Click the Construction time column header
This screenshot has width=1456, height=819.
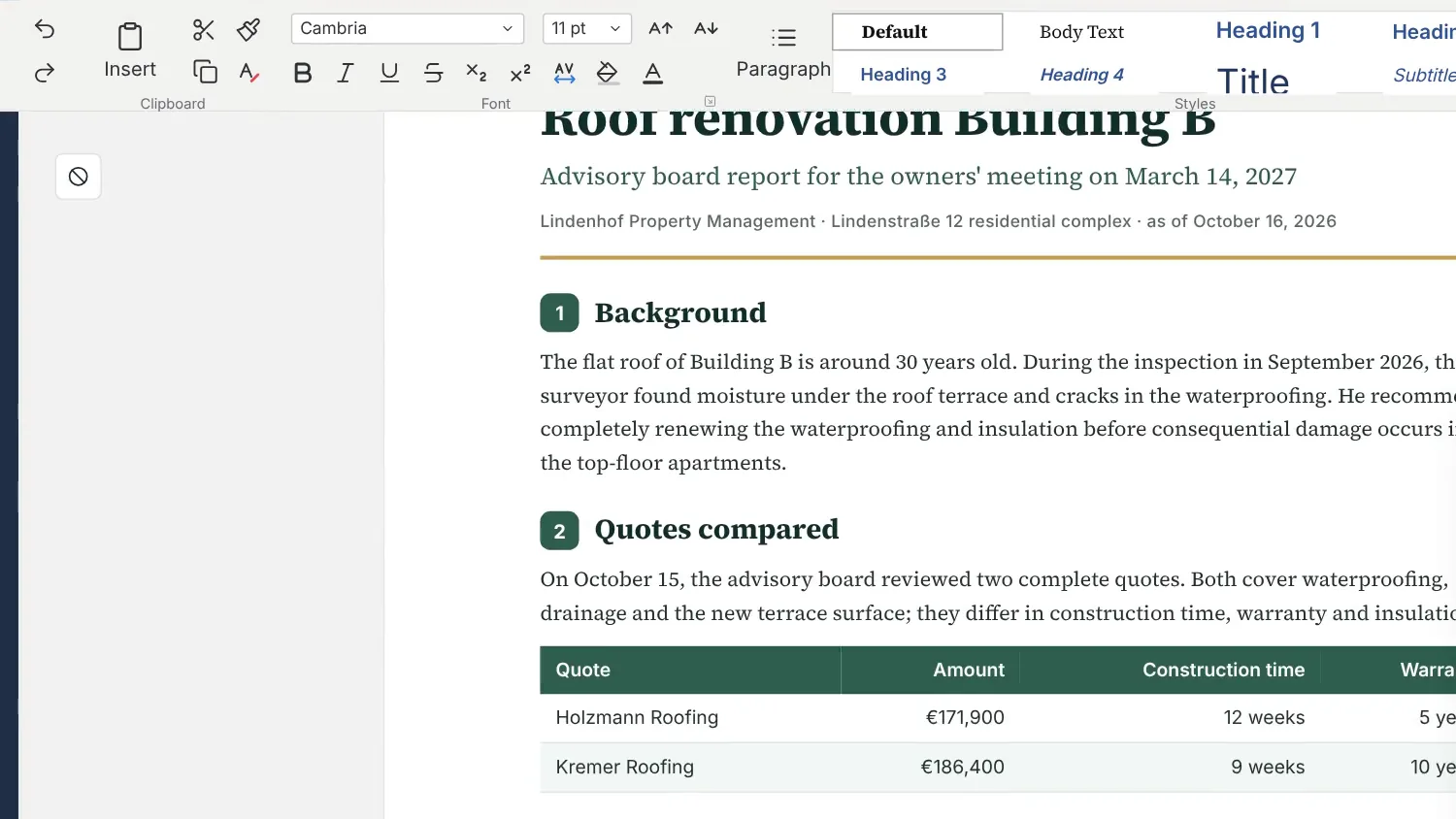tap(1171, 670)
